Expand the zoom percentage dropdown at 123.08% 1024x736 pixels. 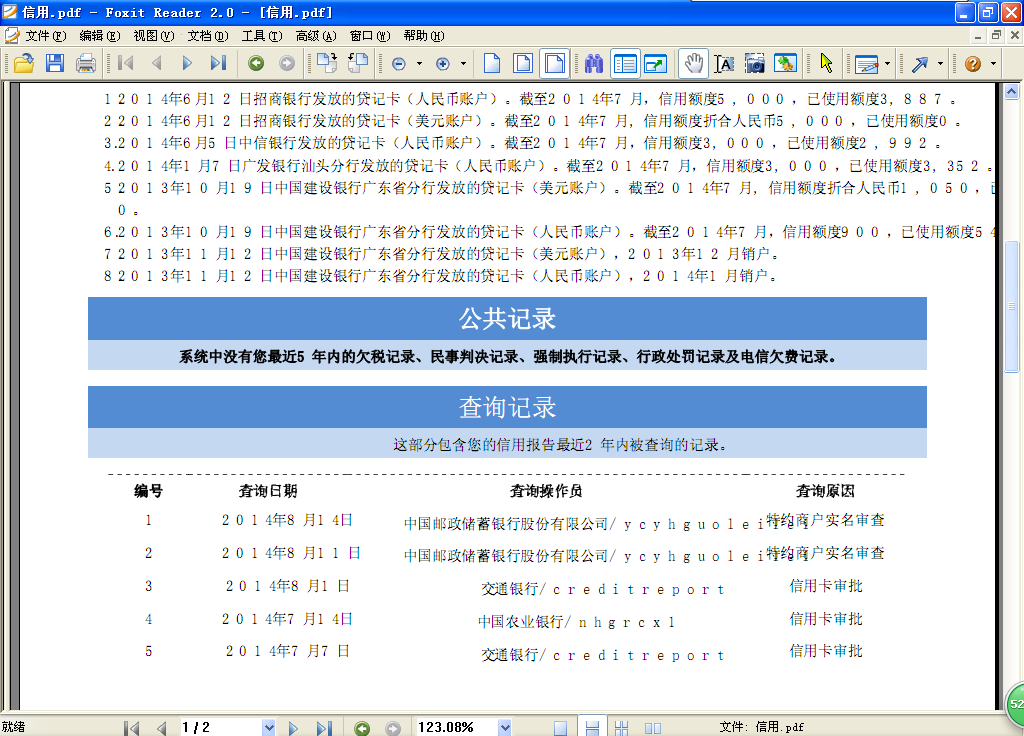[505, 727]
